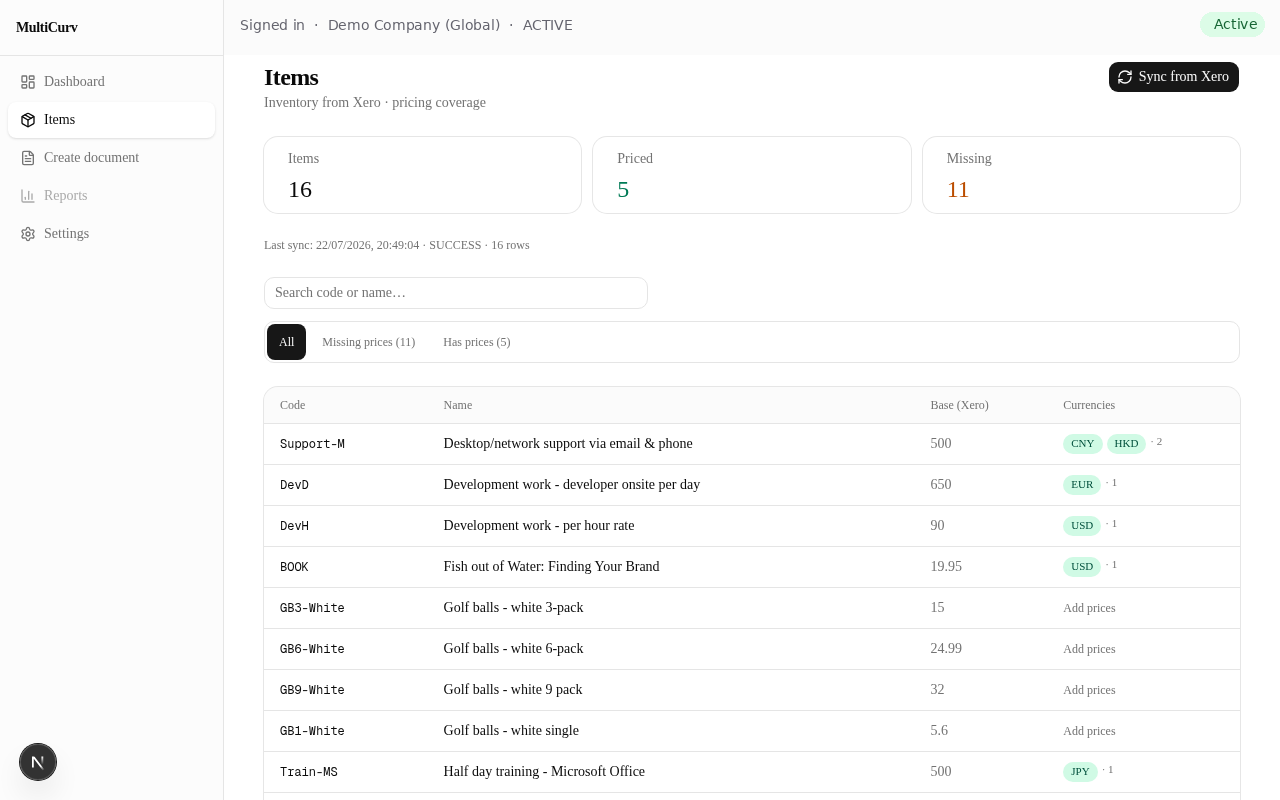Click the CNY currency badge on Support-M

(x=1082, y=444)
